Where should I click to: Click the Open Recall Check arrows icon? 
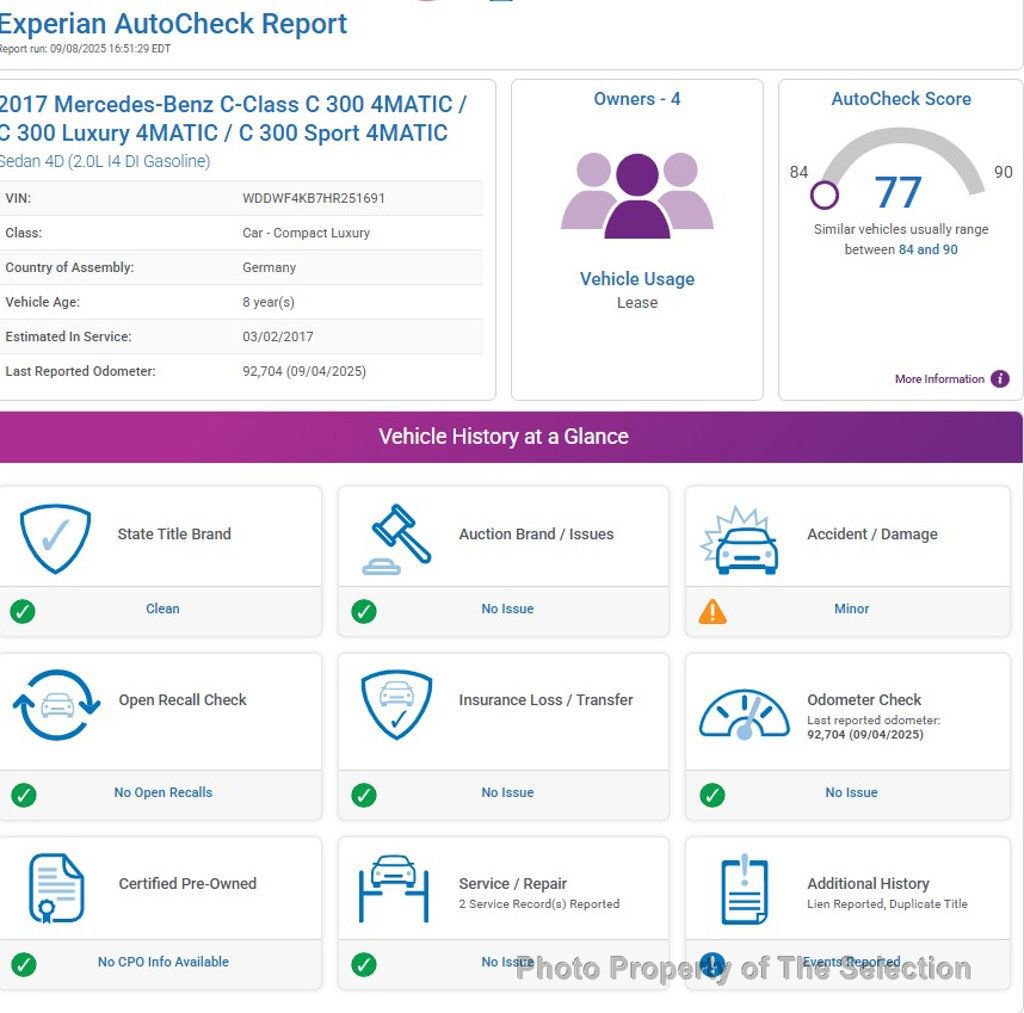[56, 704]
